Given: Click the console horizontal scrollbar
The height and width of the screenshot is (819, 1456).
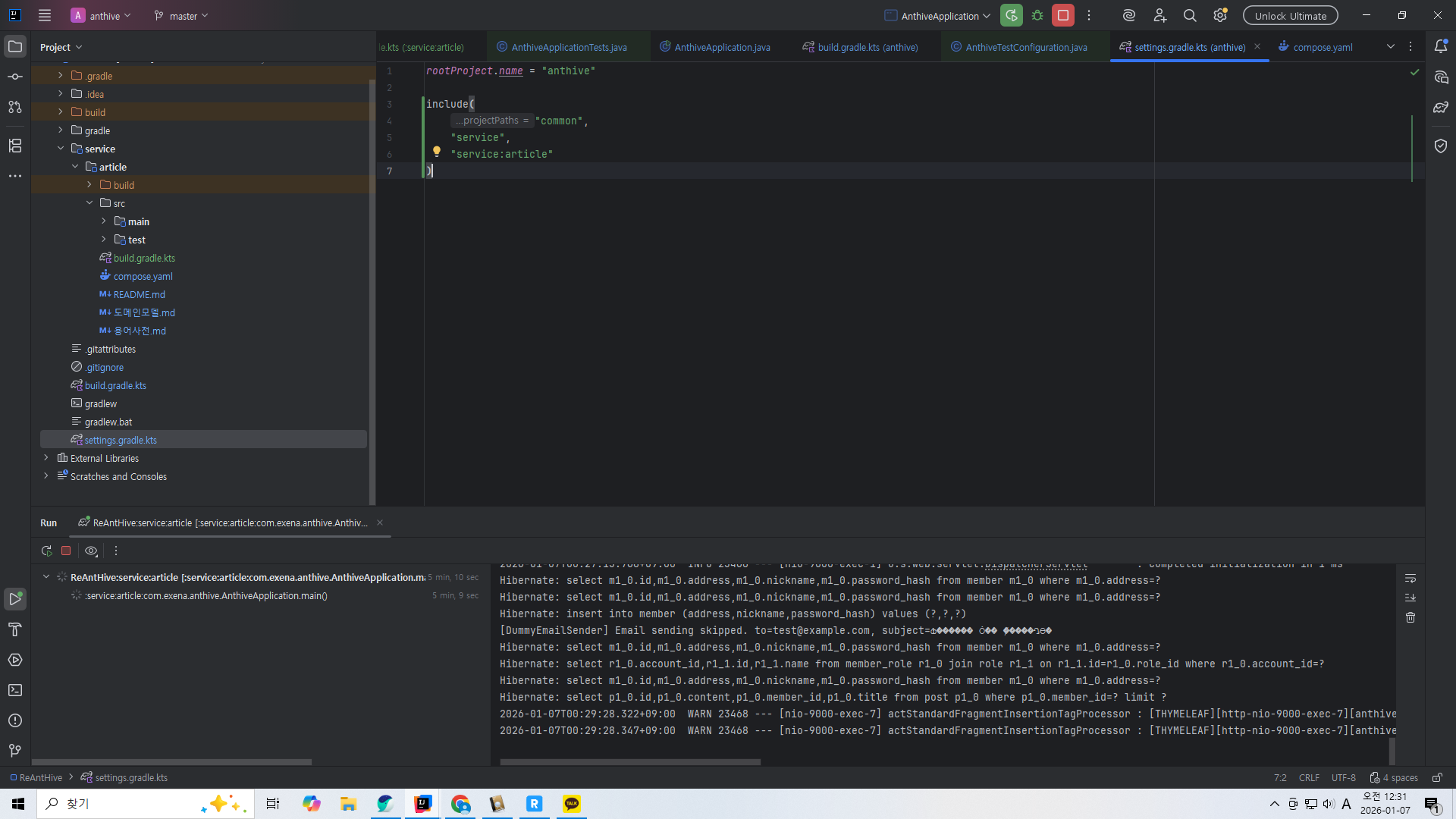Looking at the screenshot, I should 629,762.
